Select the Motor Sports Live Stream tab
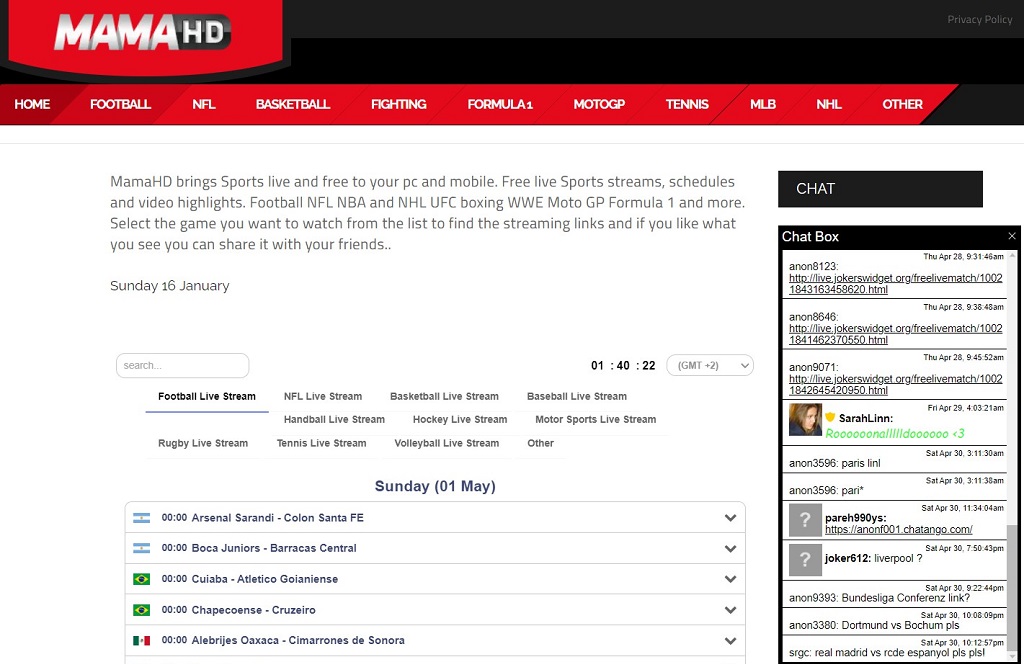1024x664 pixels. point(596,419)
